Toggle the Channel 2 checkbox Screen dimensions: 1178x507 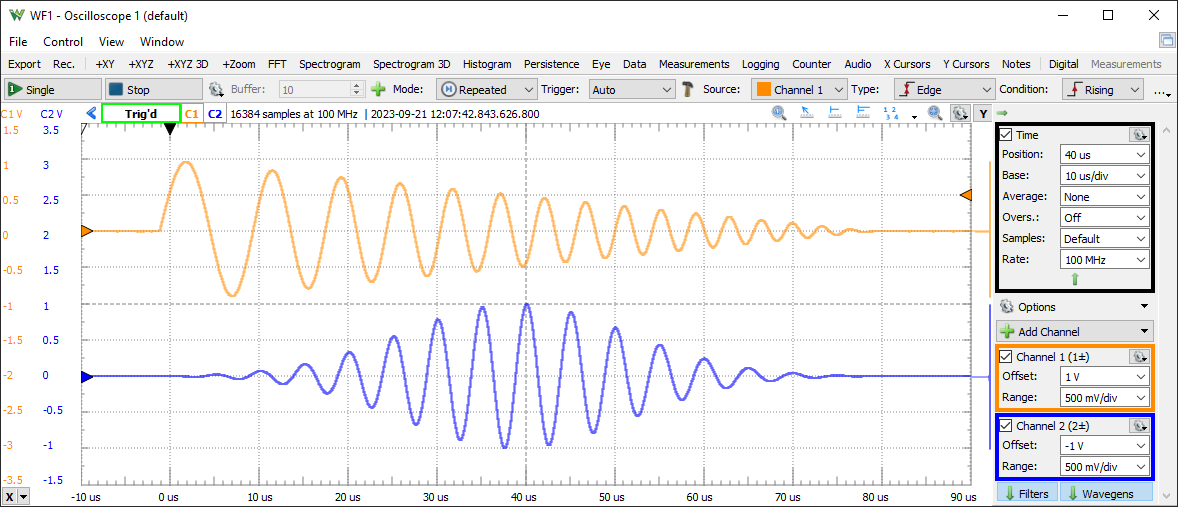coord(1007,426)
